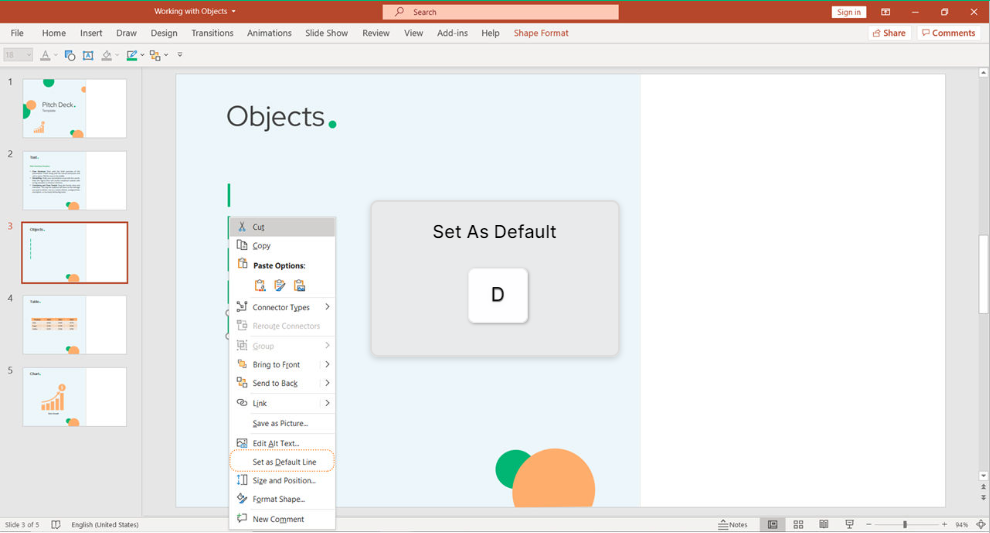Choose the paste as Picture option icon
Viewport: 990px width, 533px height.
click(x=299, y=285)
